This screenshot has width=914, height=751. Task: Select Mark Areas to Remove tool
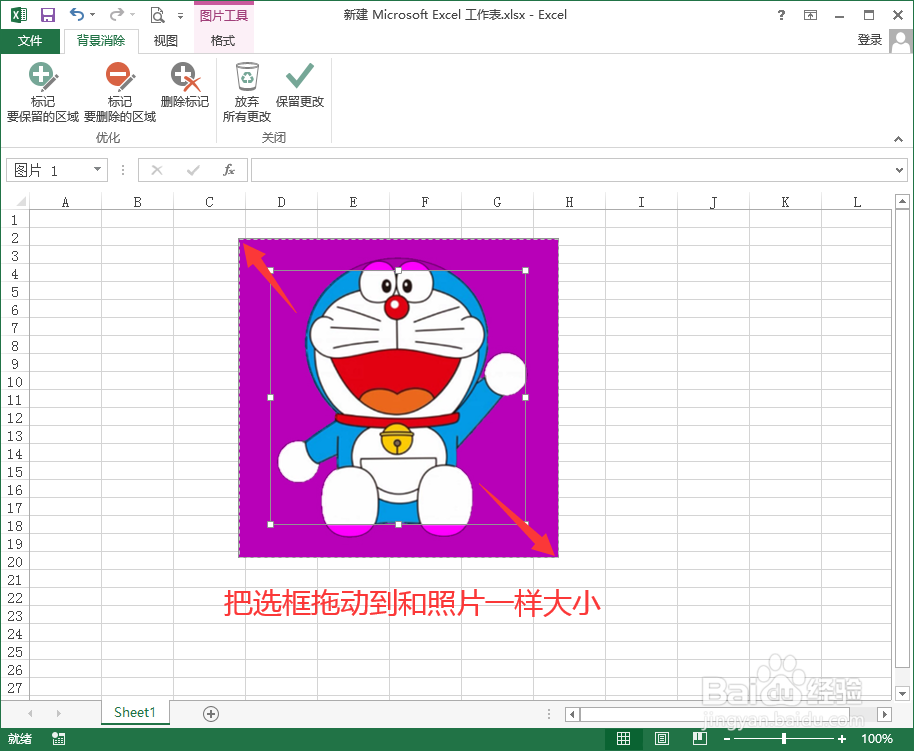point(119,92)
